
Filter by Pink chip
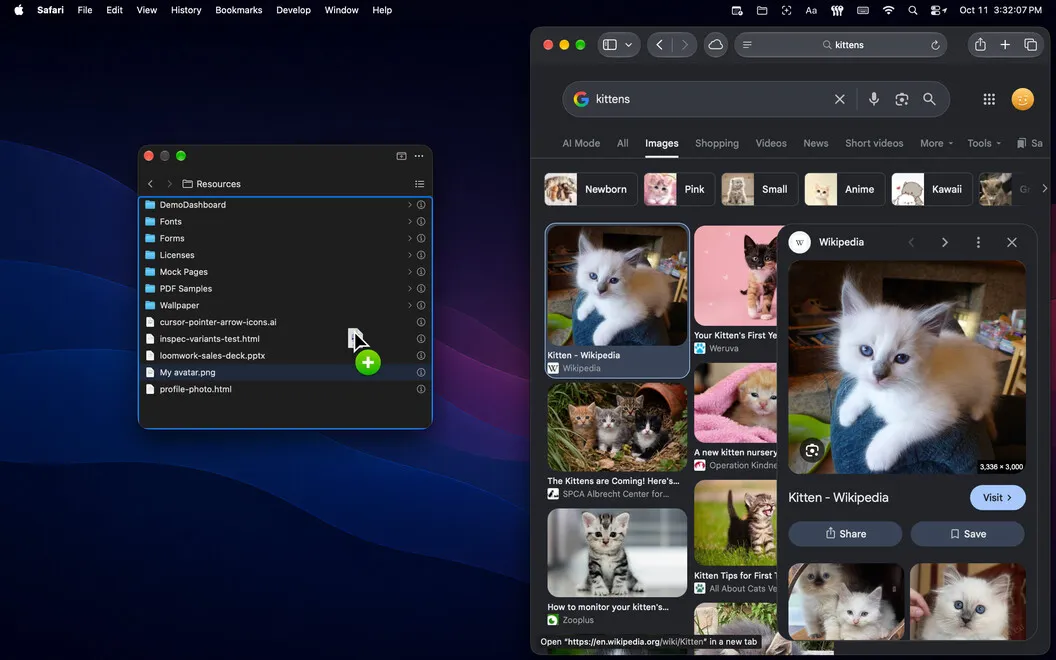679,189
